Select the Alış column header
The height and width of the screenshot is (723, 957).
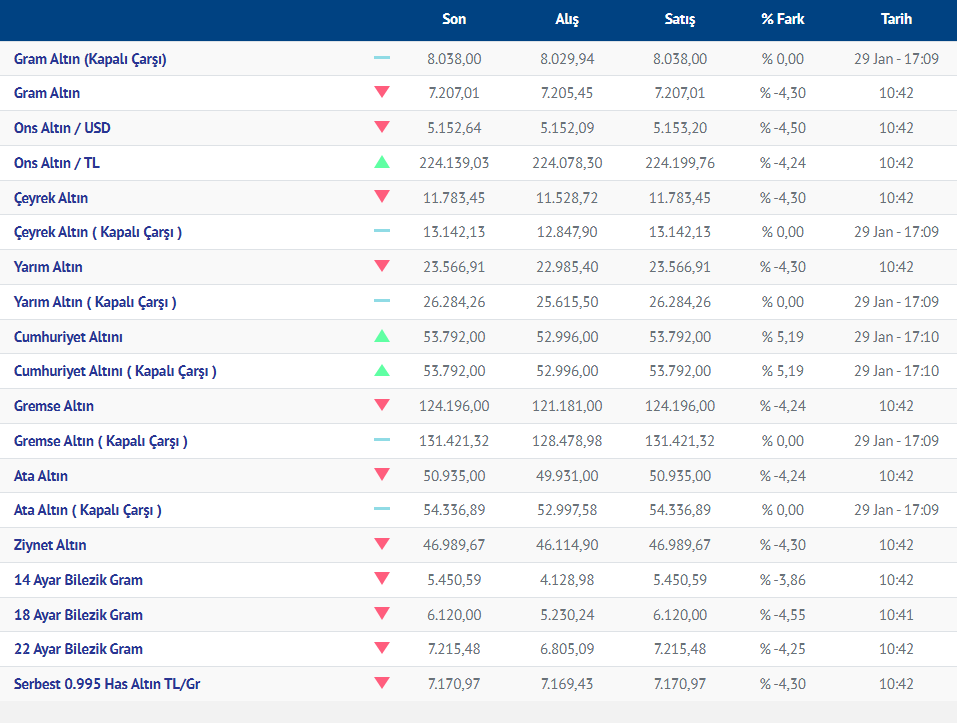point(567,19)
